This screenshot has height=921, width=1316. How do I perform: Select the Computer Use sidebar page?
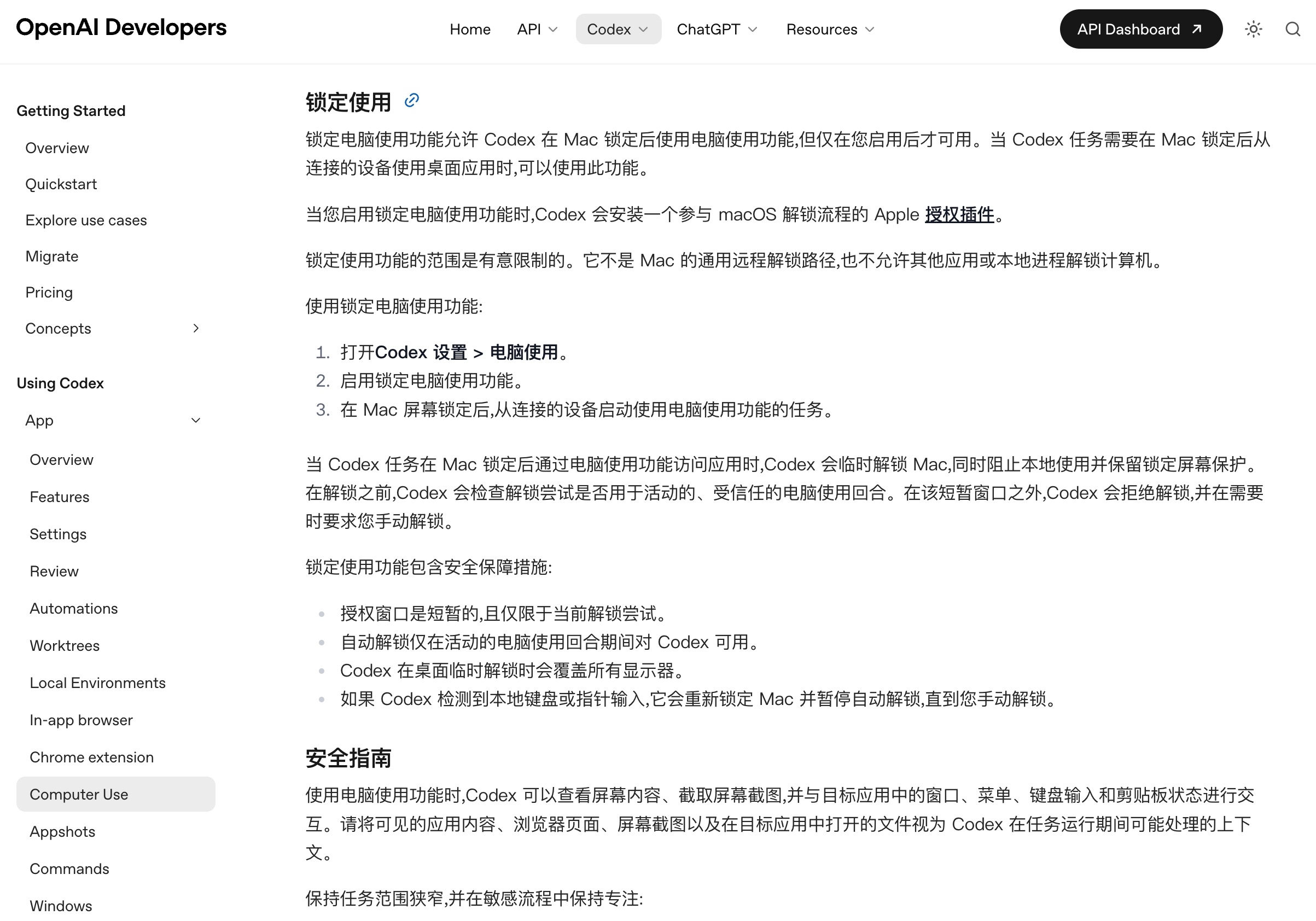click(x=116, y=794)
